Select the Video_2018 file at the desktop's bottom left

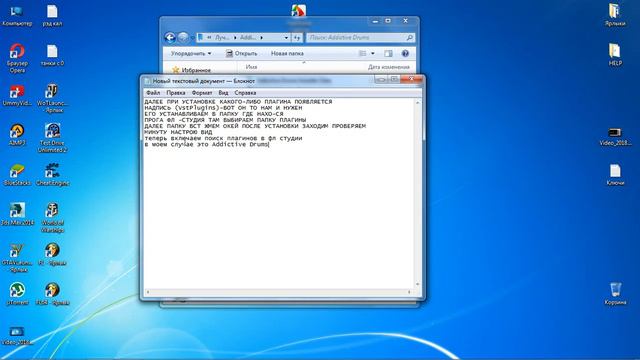click(17, 336)
